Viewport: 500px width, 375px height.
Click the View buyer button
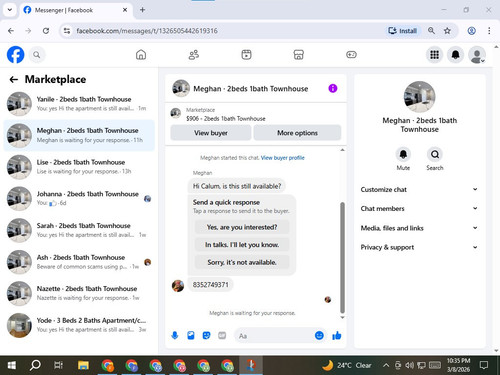coord(211,133)
